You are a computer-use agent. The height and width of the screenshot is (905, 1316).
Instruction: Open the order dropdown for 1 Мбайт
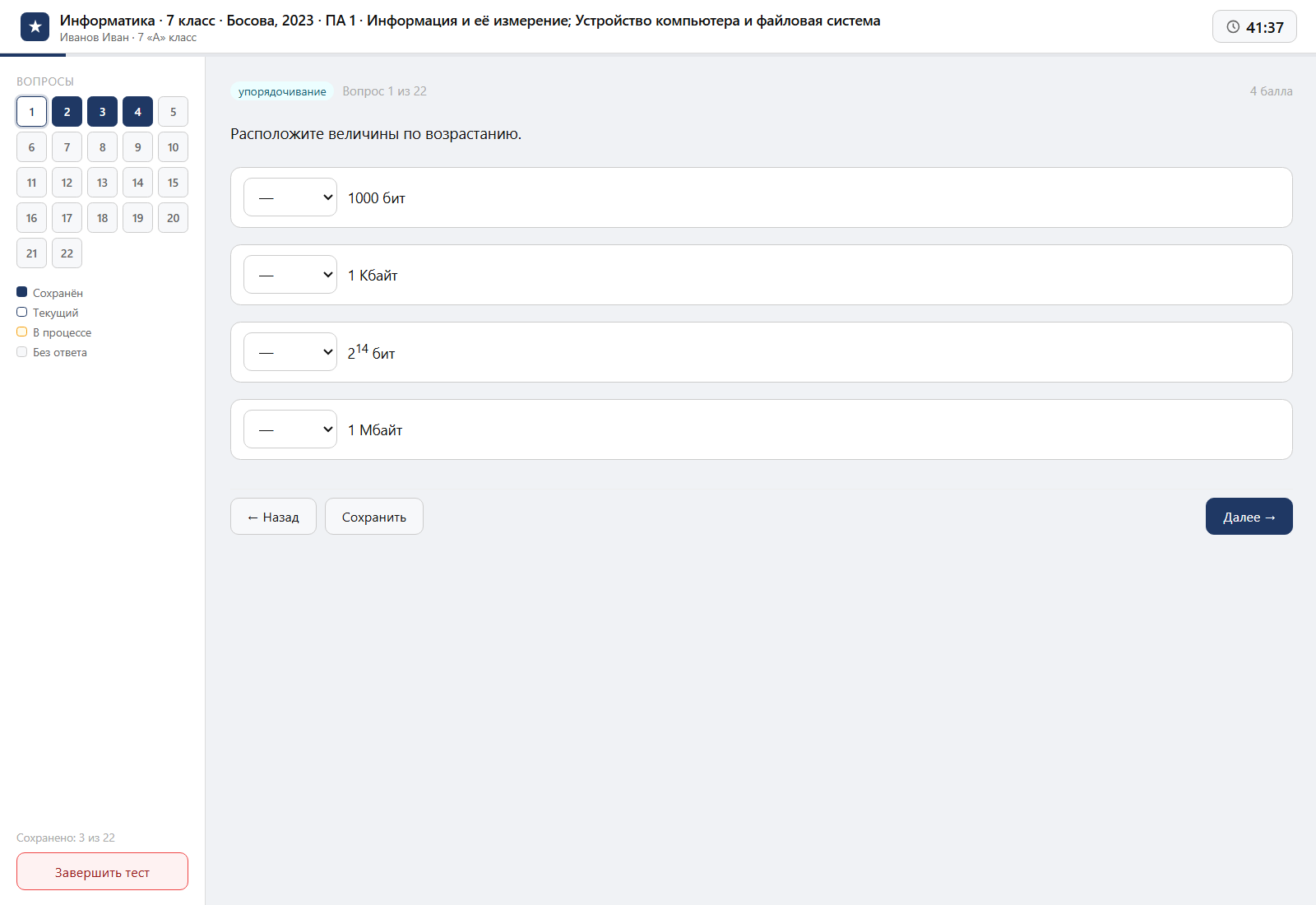click(290, 429)
